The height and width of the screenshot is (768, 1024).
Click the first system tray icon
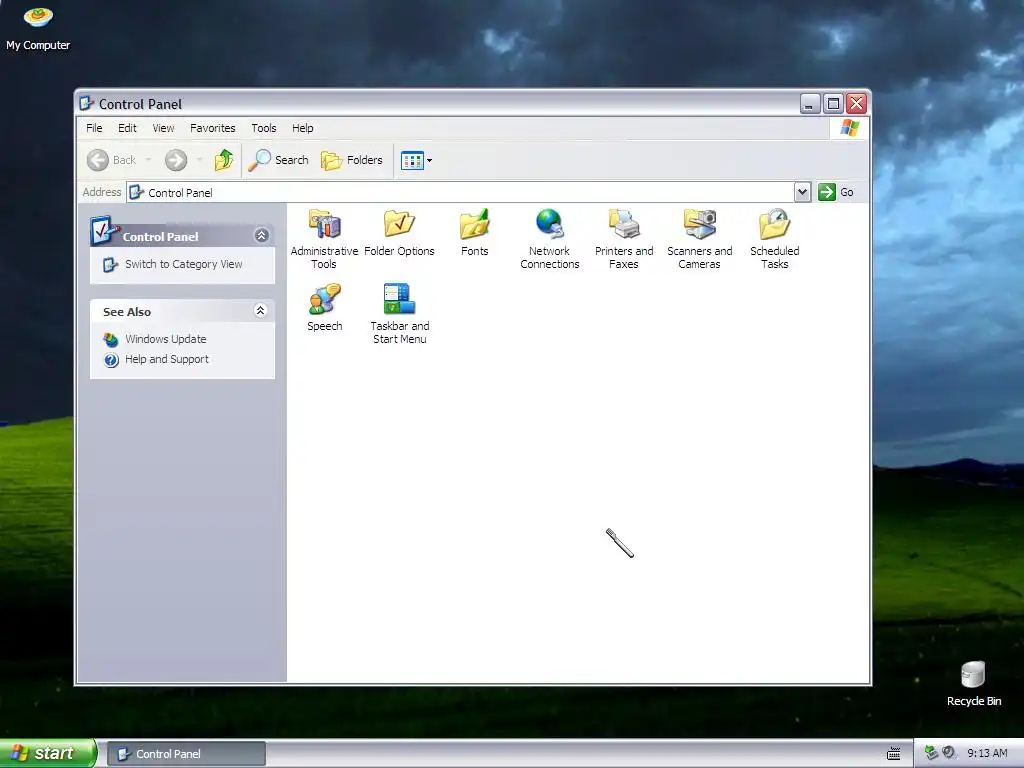931,753
